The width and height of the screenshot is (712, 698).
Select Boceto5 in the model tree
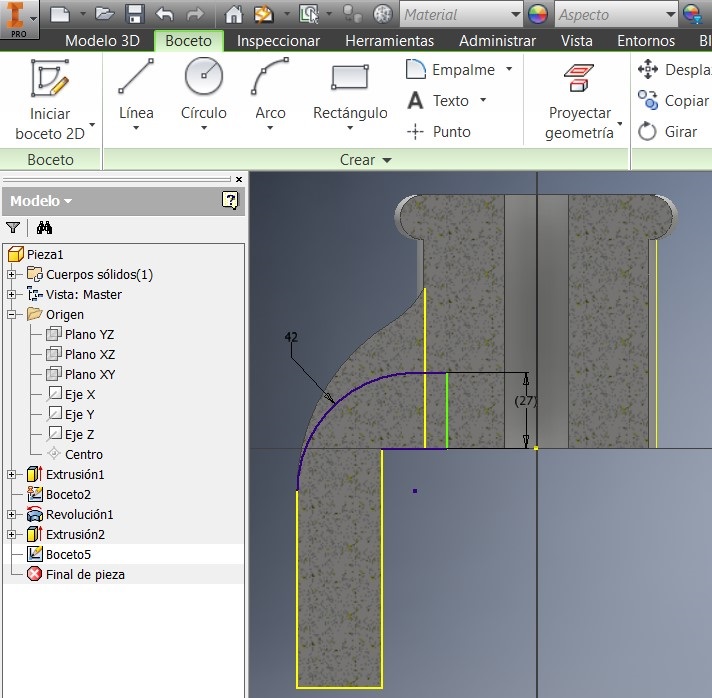(x=68, y=554)
